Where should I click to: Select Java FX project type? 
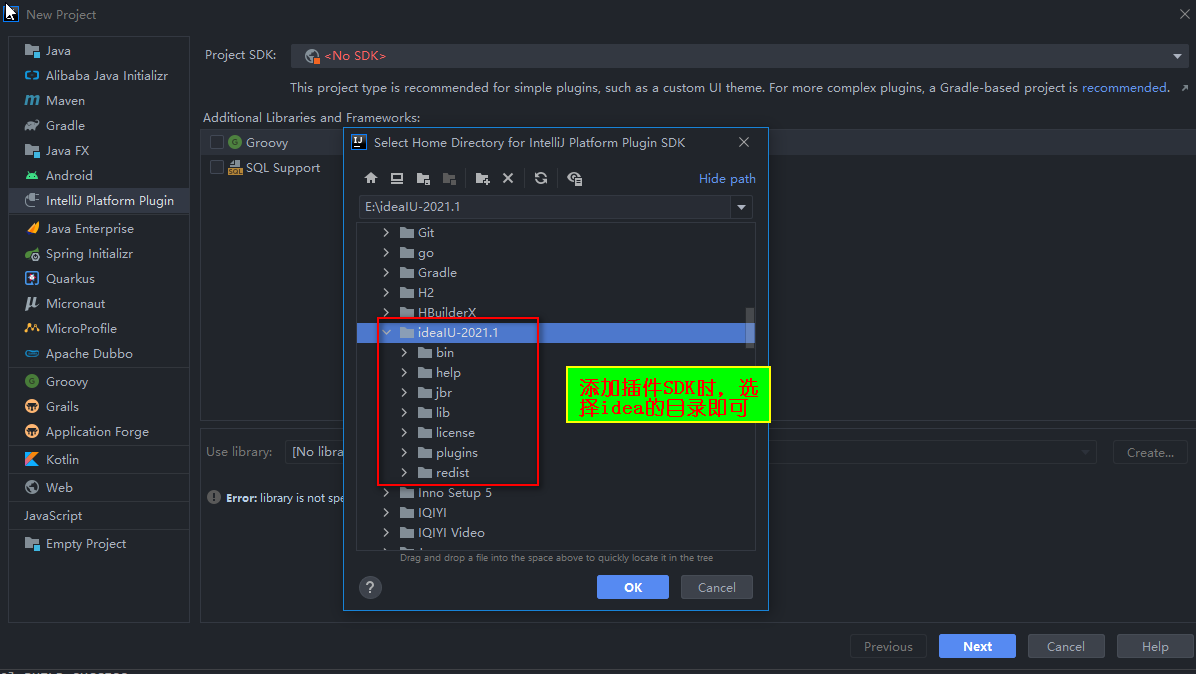pos(99,150)
